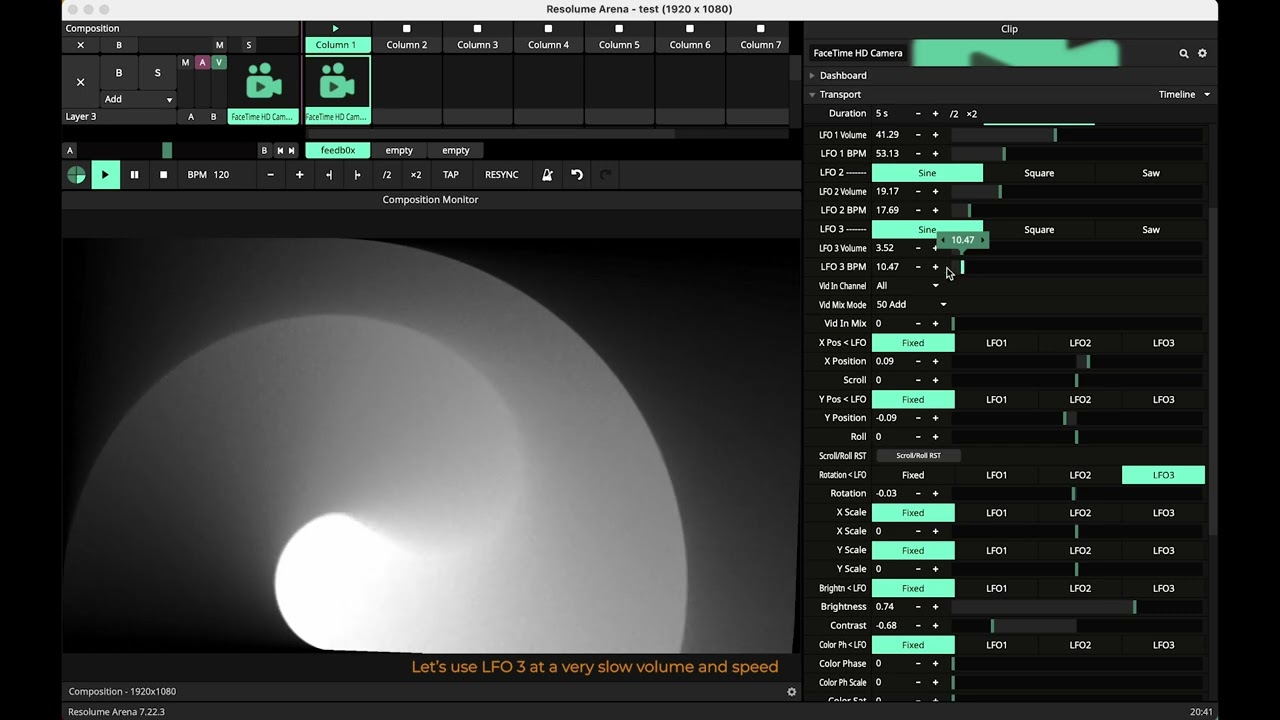This screenshot has height=720, width=1280.
Task: Set X Pos LFO source to LFO2
Action: coord(1080,343)
